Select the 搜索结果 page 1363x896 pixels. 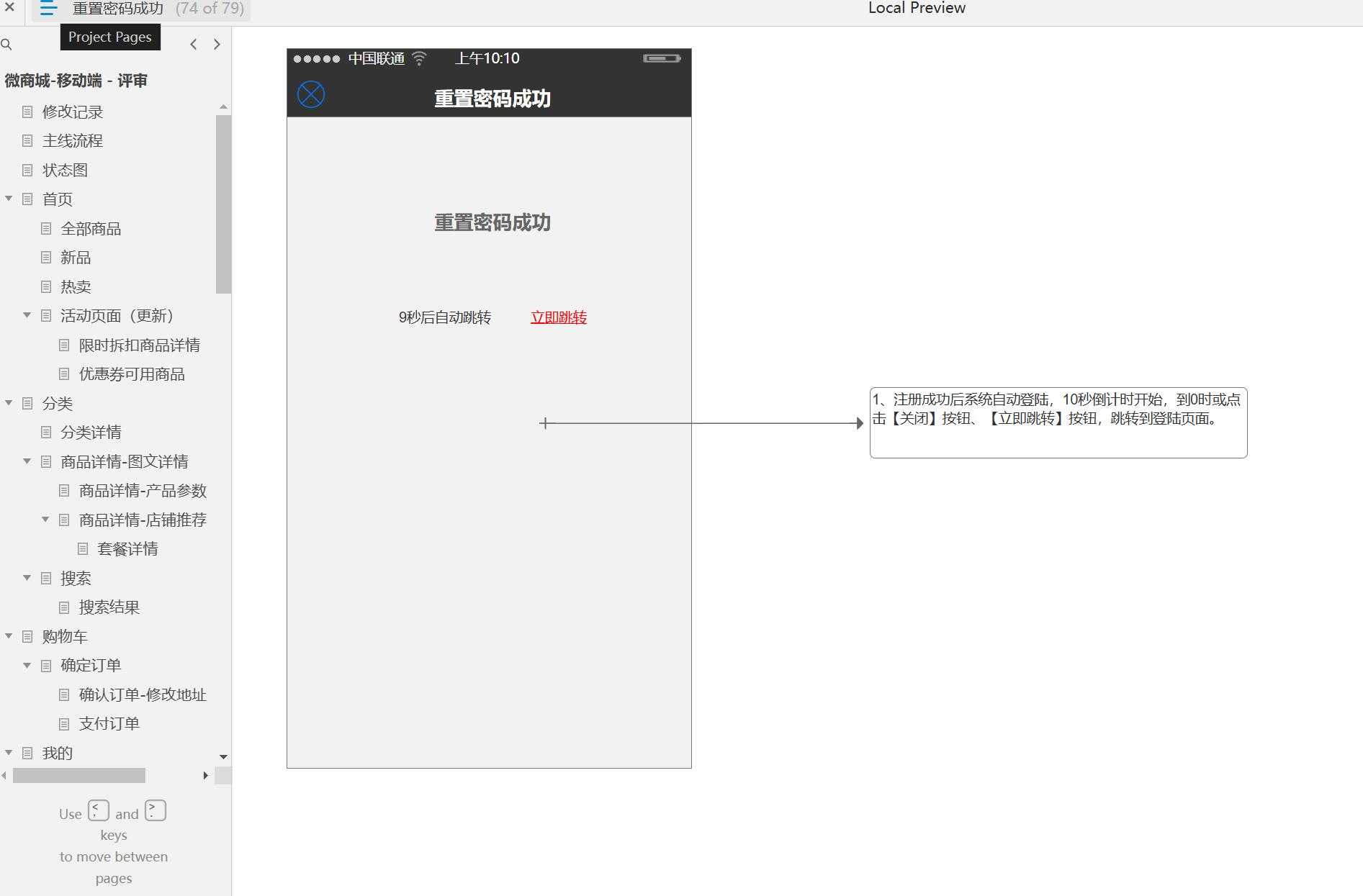[110, 607]
